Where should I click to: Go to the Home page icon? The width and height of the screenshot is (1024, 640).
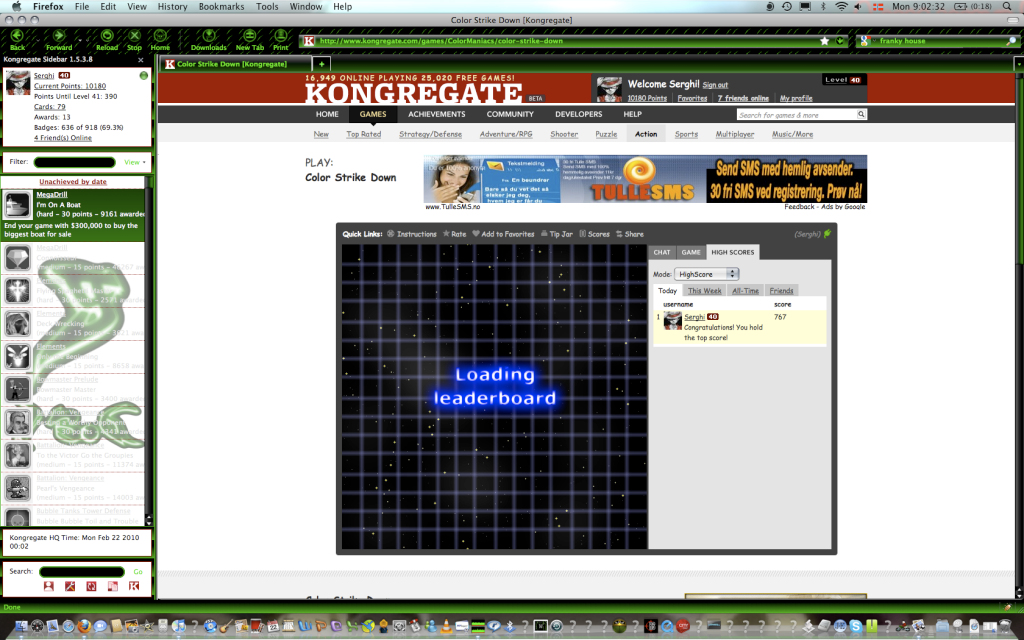coord(160,36)
